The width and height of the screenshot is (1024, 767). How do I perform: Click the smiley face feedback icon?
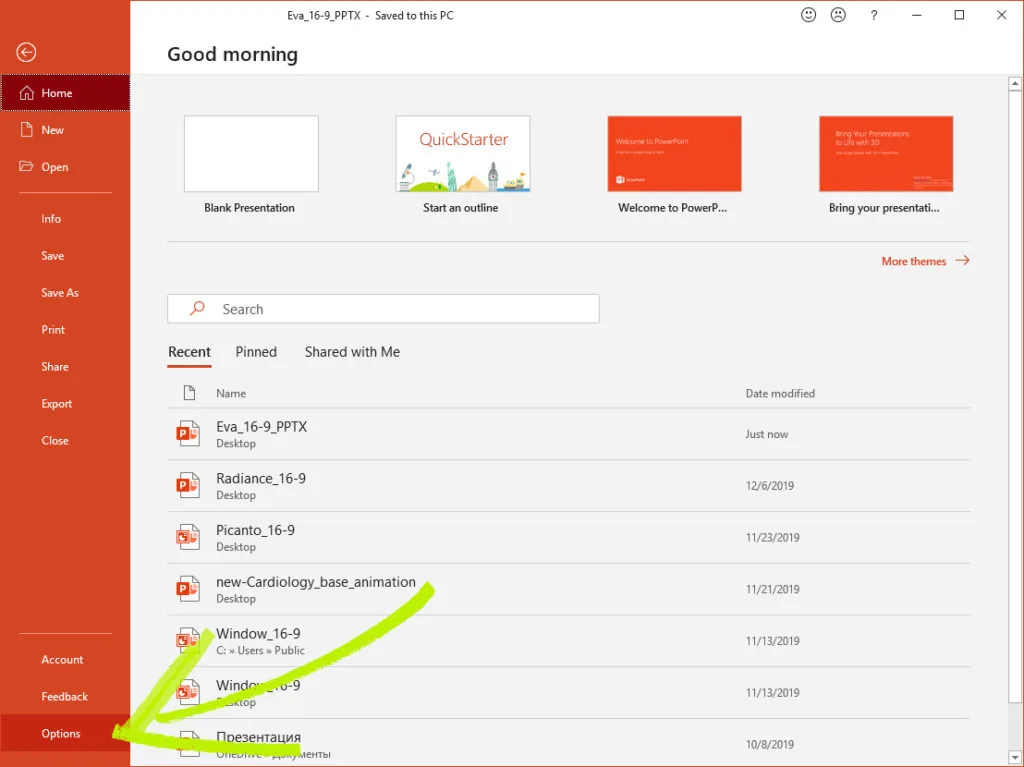pos(808,14)
